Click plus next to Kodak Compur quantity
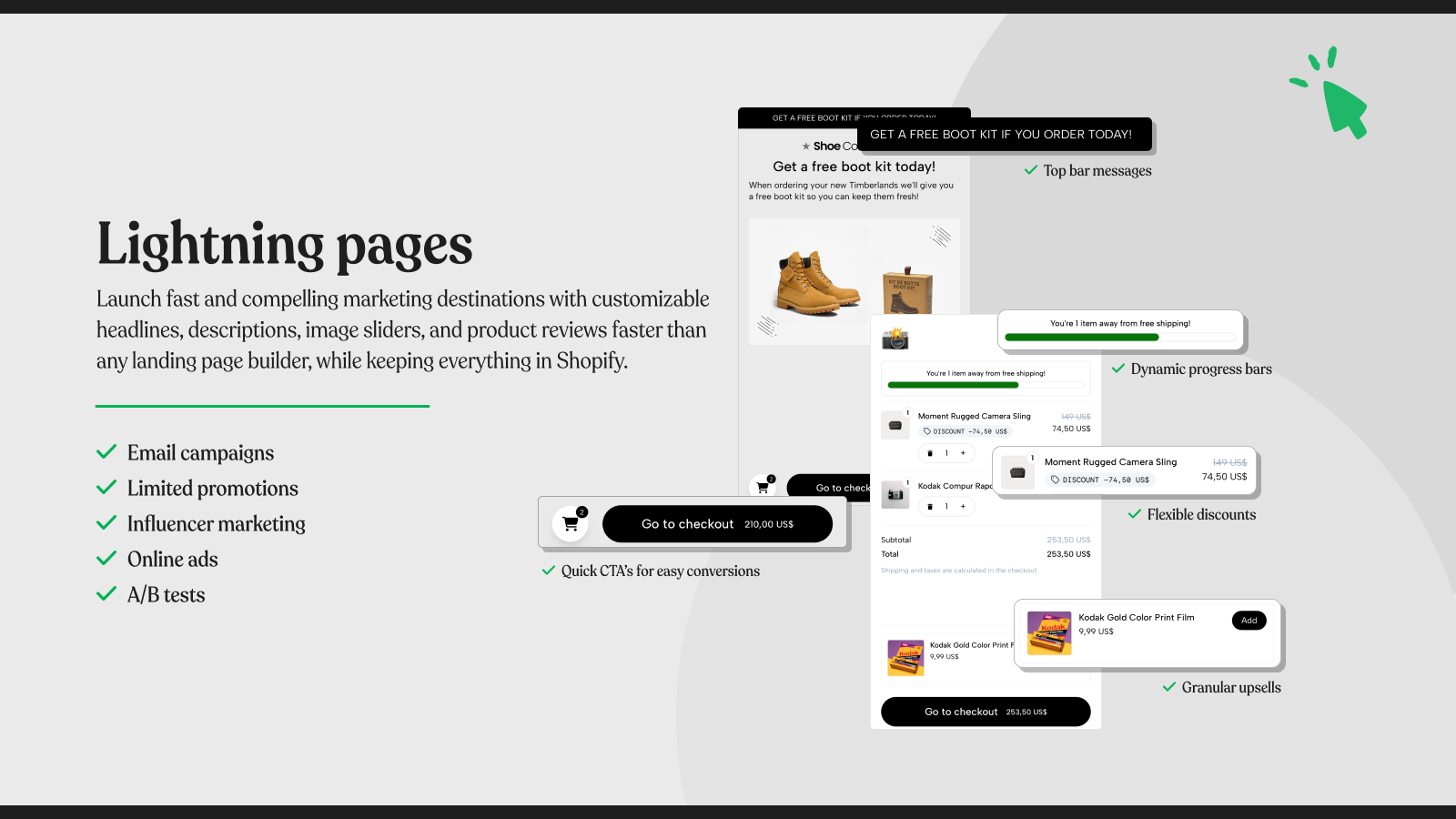 click(963, 506)
